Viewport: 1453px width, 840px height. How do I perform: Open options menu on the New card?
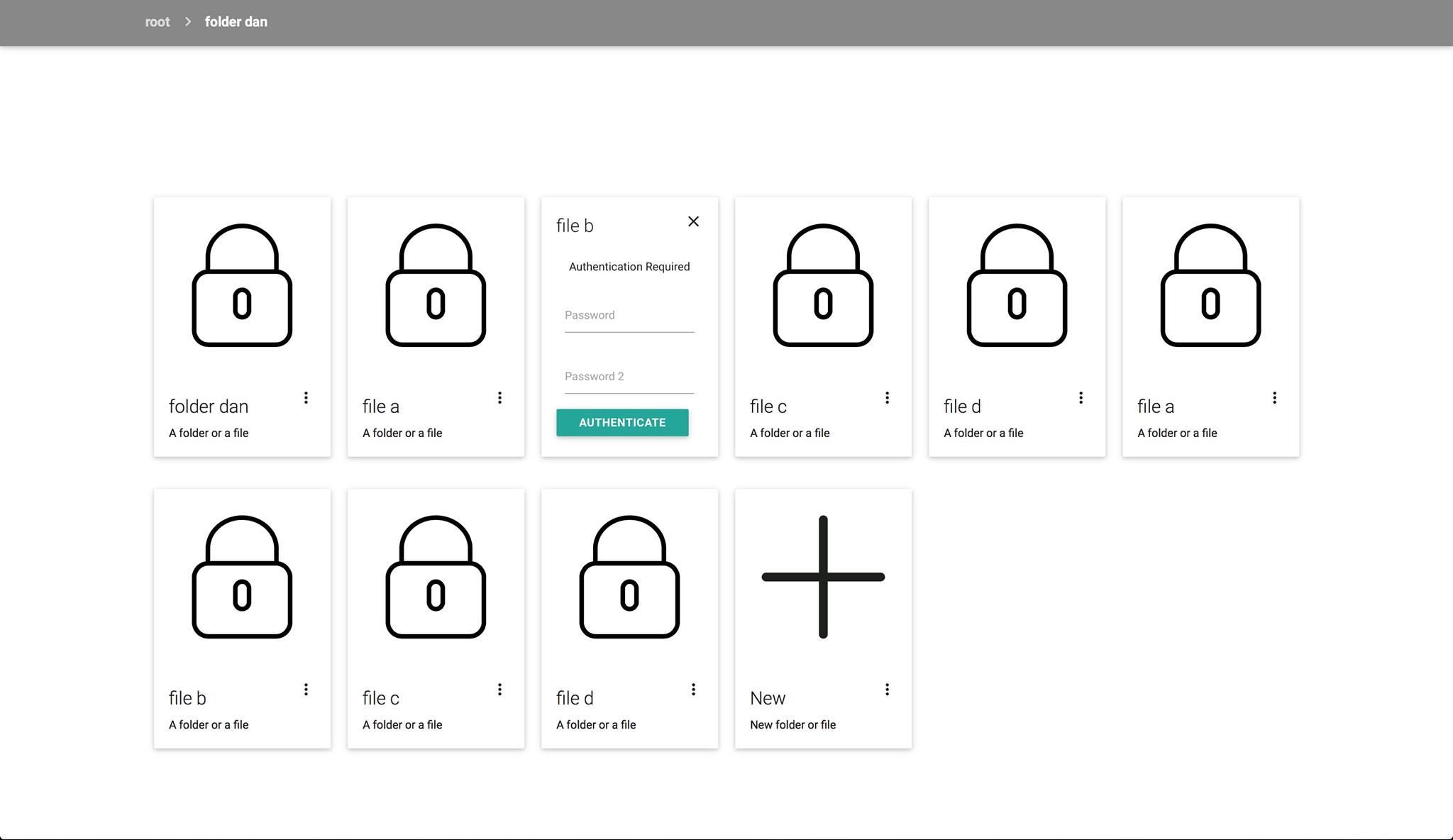pyautogui.click(x=887, y=690)
